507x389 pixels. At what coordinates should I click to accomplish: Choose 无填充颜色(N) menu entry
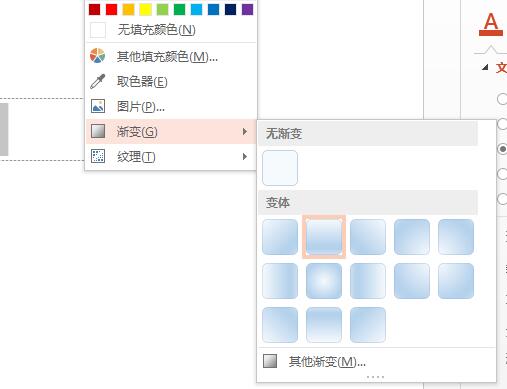(x=171, y=30)
